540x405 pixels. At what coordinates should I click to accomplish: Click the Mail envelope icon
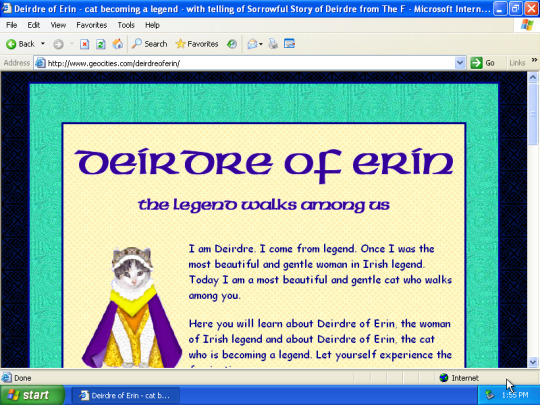pyautogui.click(x=252, y=44)
